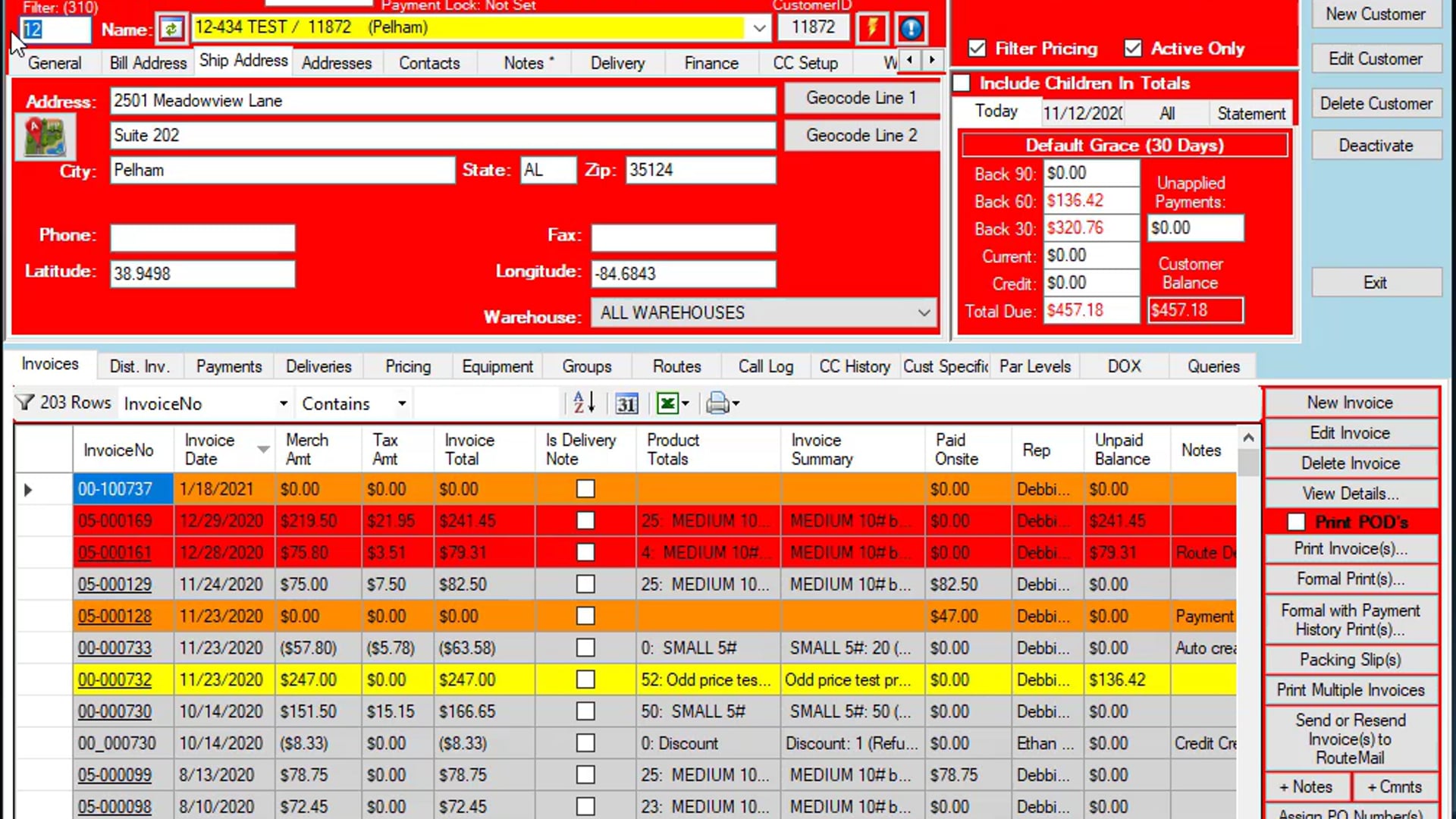Open the printer options dropdown arrow
This screenshot has width=1456, height=819.
[736, 403]
